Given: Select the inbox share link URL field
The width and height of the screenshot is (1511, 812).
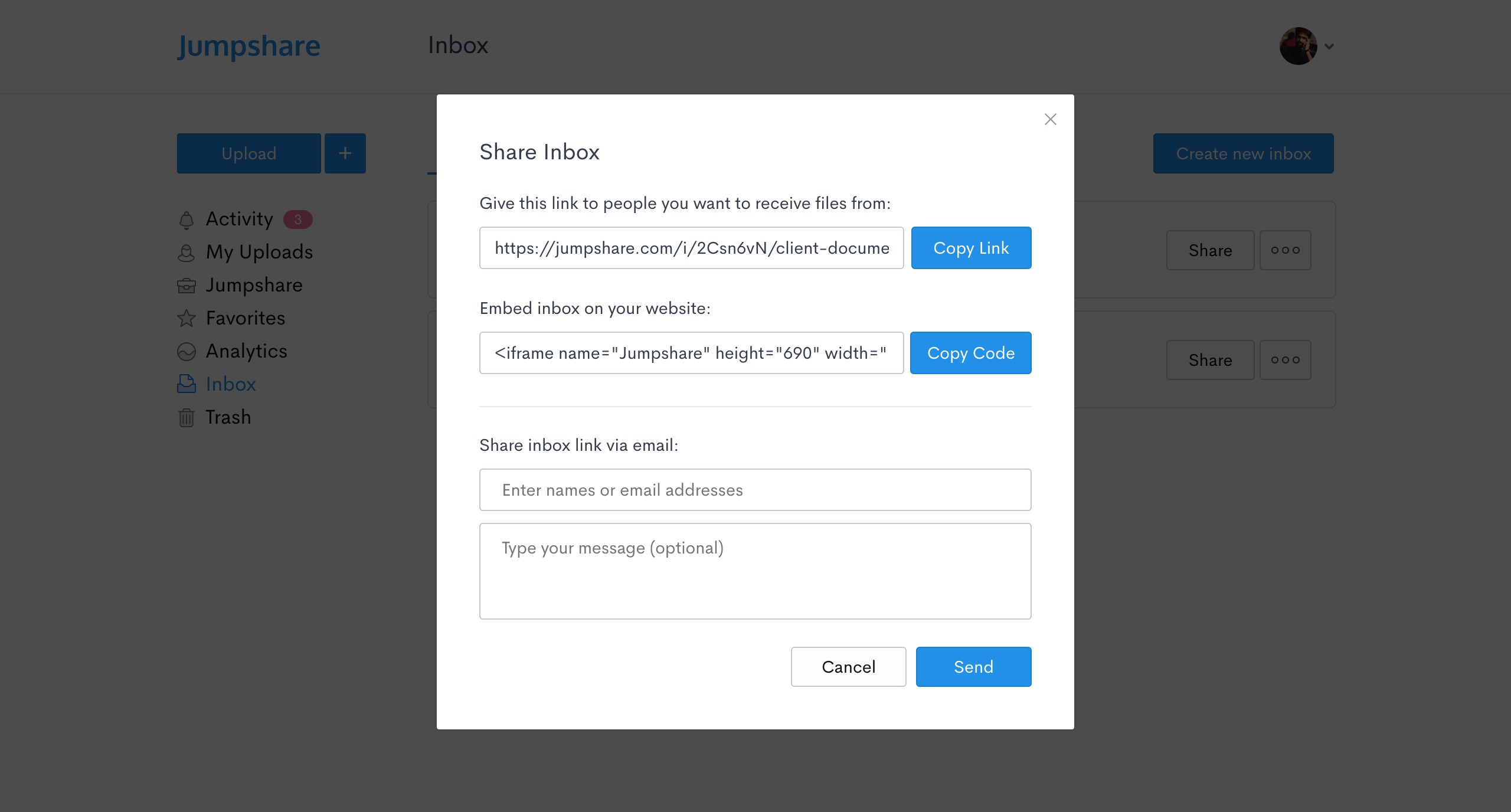Looking at the screenshot, I should (691, 248).
